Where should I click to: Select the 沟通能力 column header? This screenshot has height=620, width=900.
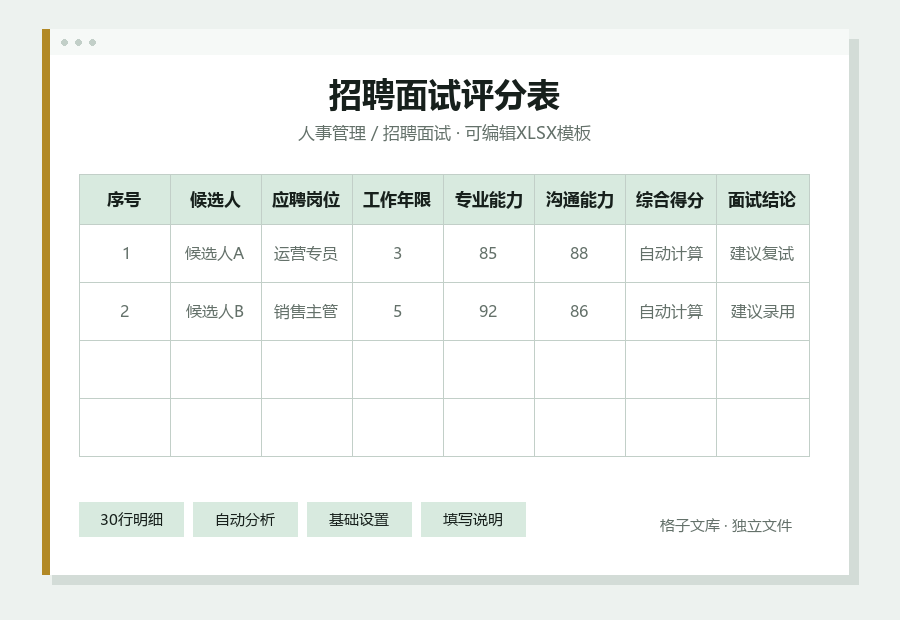(580, 200)
